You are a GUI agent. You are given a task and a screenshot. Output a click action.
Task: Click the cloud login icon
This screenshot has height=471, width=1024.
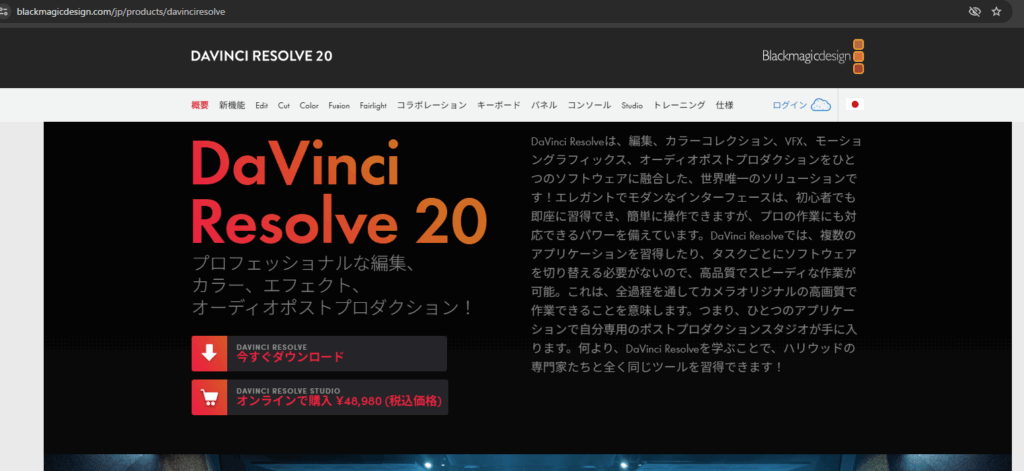(x=821, y=105)
